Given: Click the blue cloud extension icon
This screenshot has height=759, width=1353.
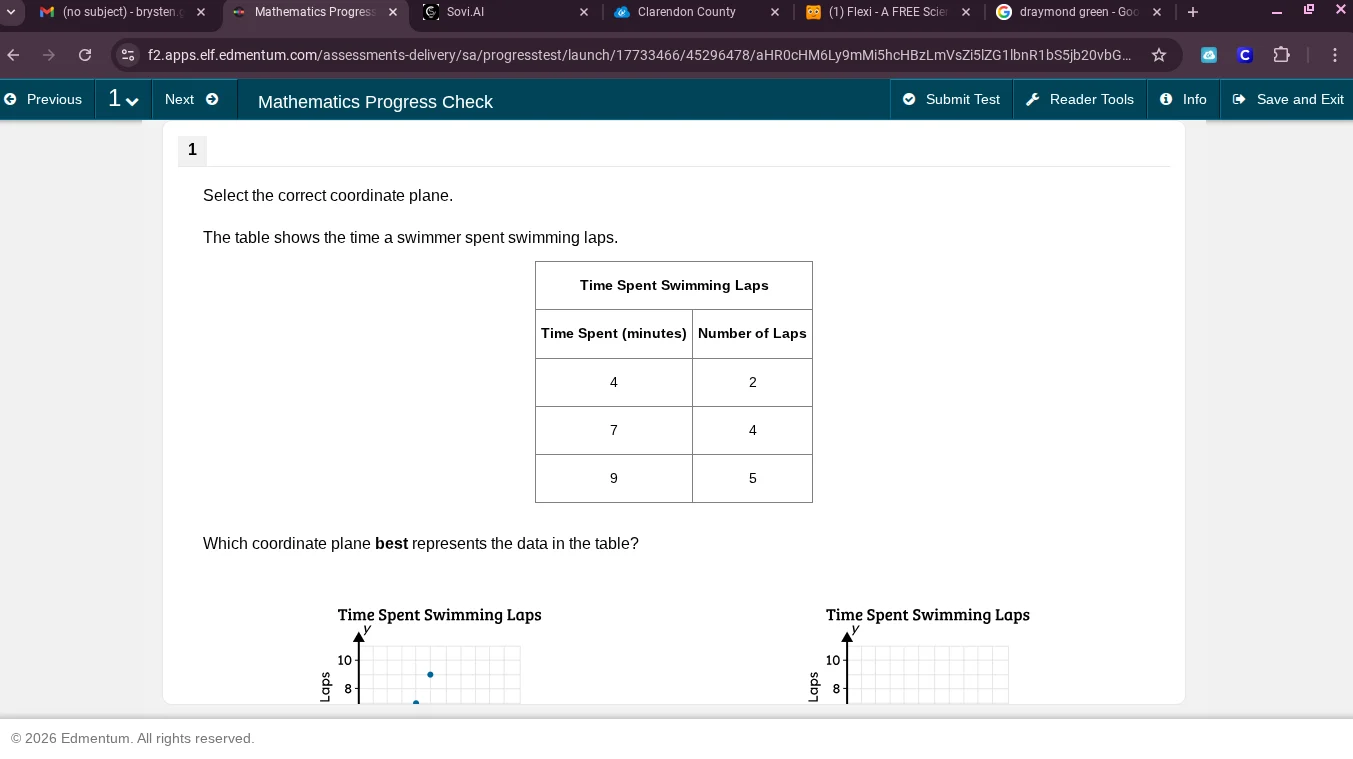Looking at the screenshot, I should [1209, 55].
